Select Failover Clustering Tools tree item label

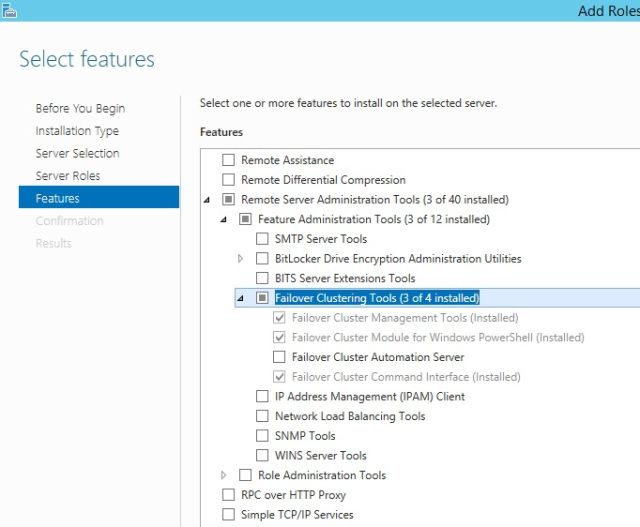(377, 298)
